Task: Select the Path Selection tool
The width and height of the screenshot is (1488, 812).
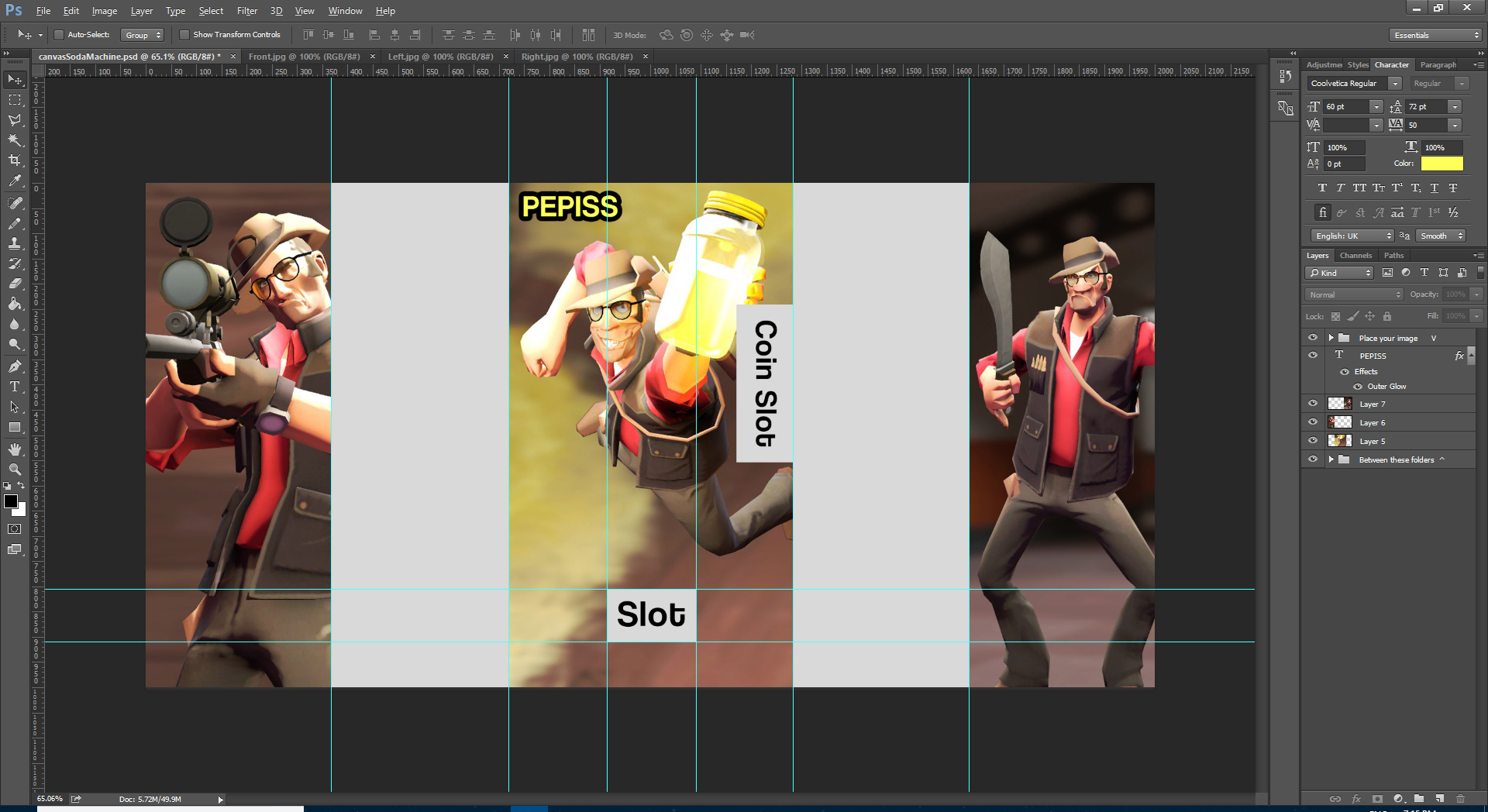Action: coord(15,407)
